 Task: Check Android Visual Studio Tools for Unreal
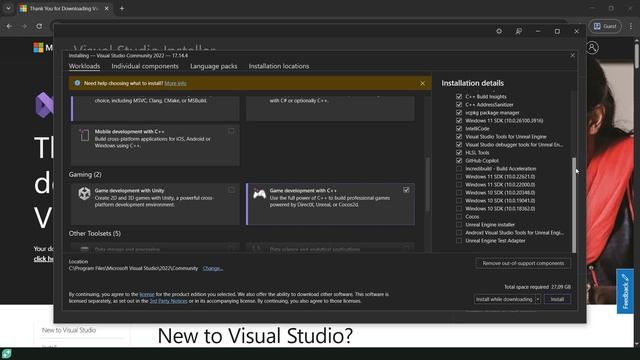point(459,233)
